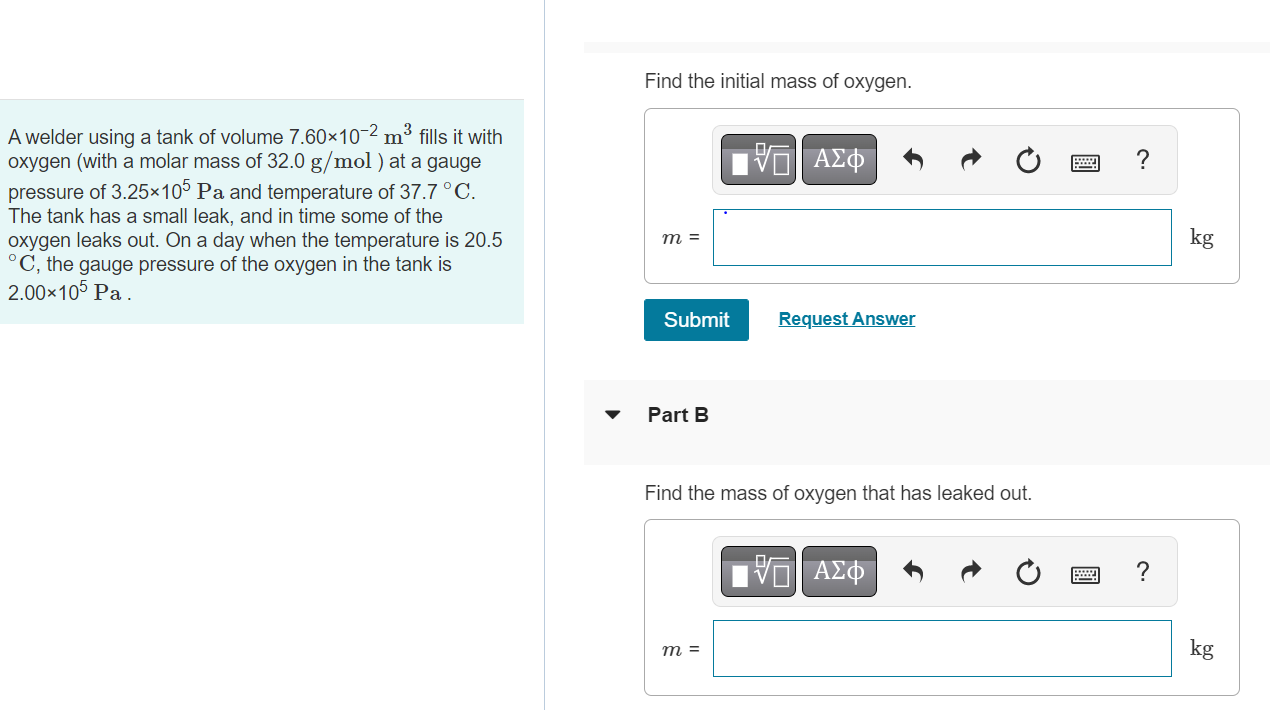This screenshot has height=710, width=1270.
Task: Open math templates in Part B toolbar
Action: point(759,572)
